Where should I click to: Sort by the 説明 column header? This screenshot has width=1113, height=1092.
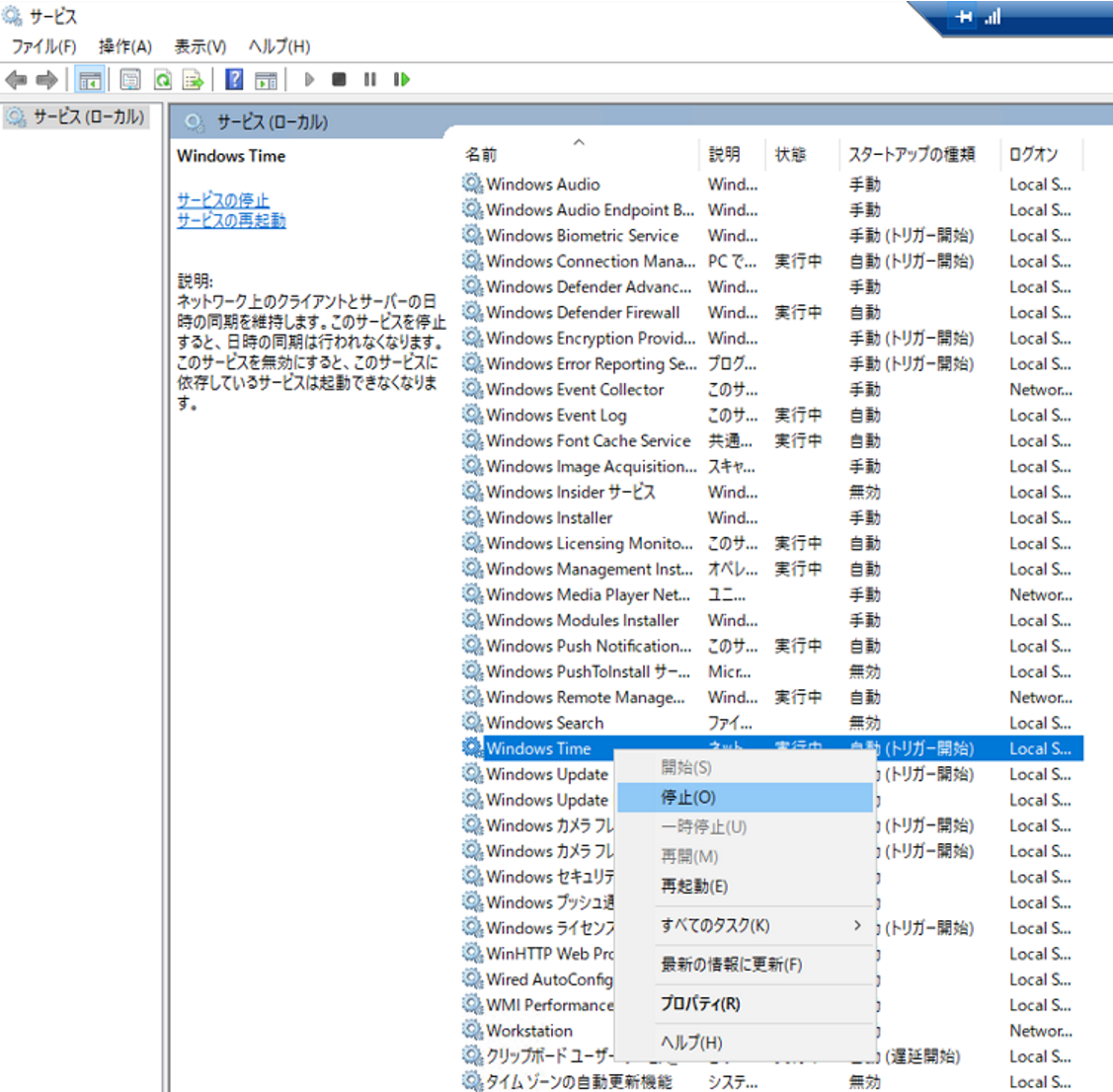pyautogui.click(x=733, y=154)
